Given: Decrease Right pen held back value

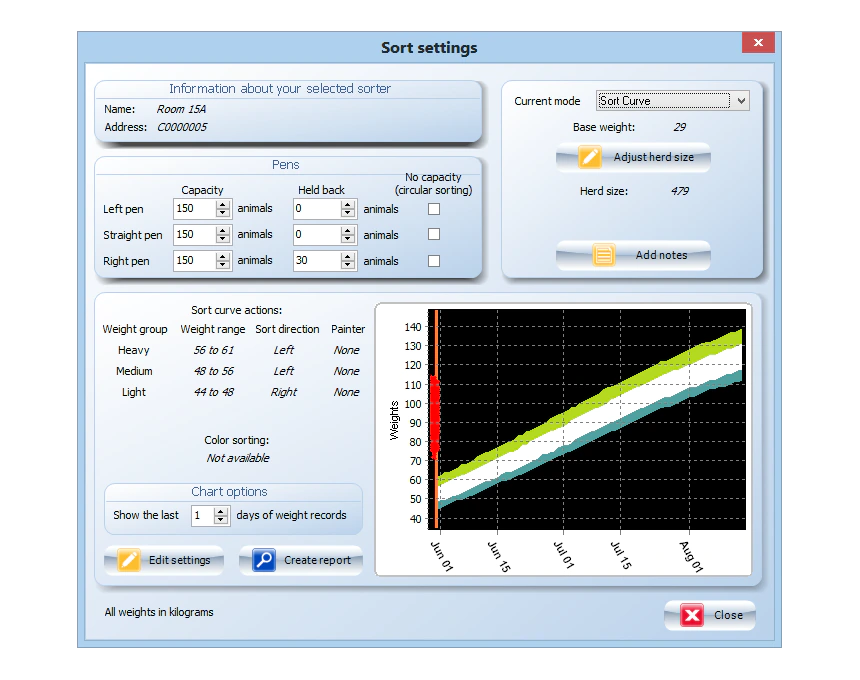Looking at the screenshot, I should pyautogui.click(x=348, y=266).
